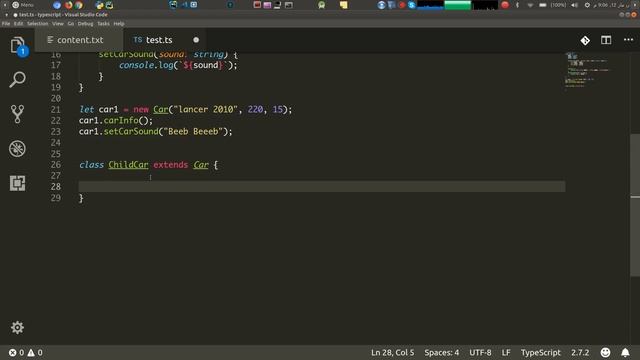Viewport: 640px width, 360px height.
Task: Launch Firefox from the top panel
Action: [68, 5]
